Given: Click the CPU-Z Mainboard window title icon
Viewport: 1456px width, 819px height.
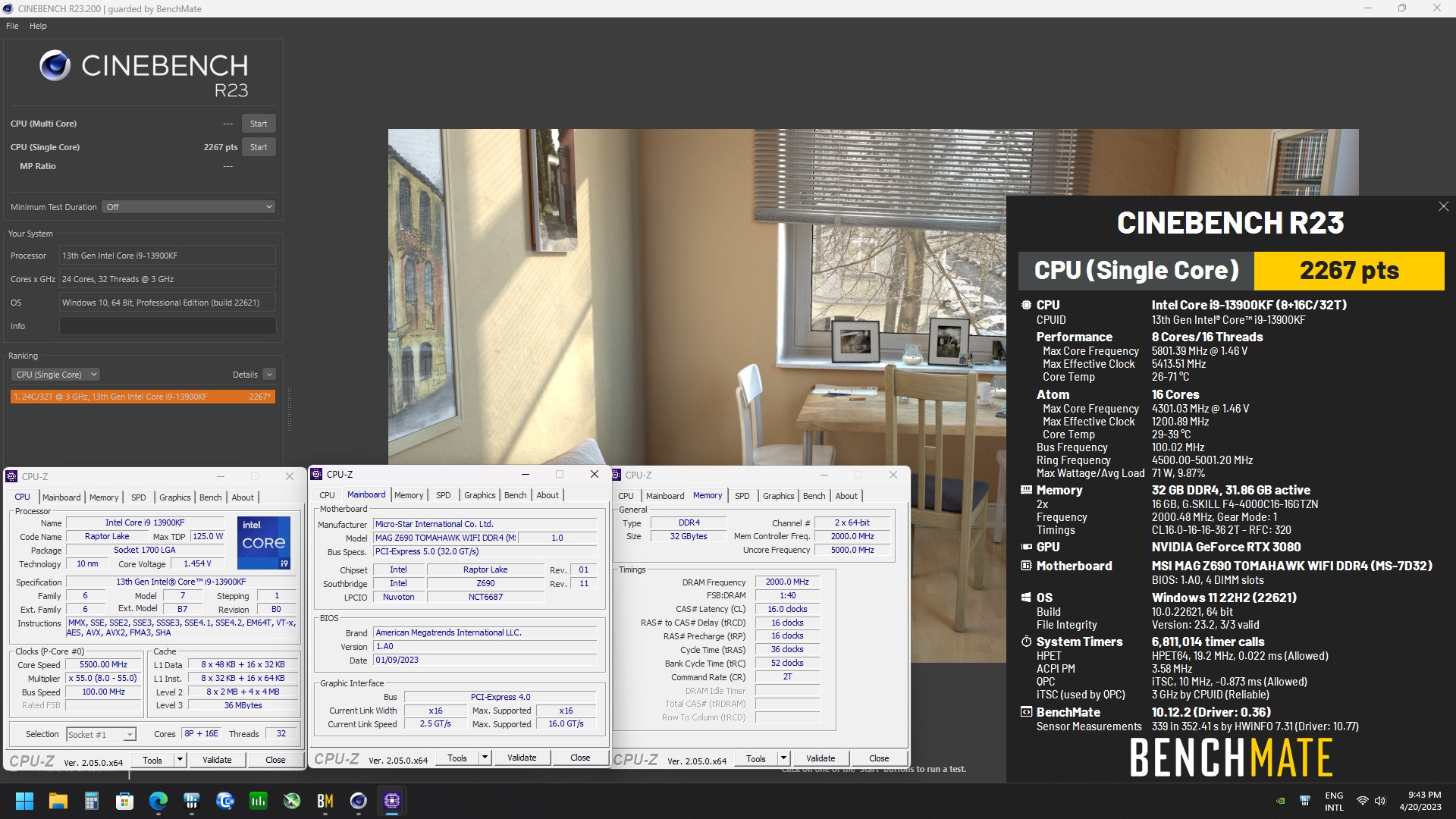Looking at the screenshot, I should pyautogui.click(x=316, y=475).
